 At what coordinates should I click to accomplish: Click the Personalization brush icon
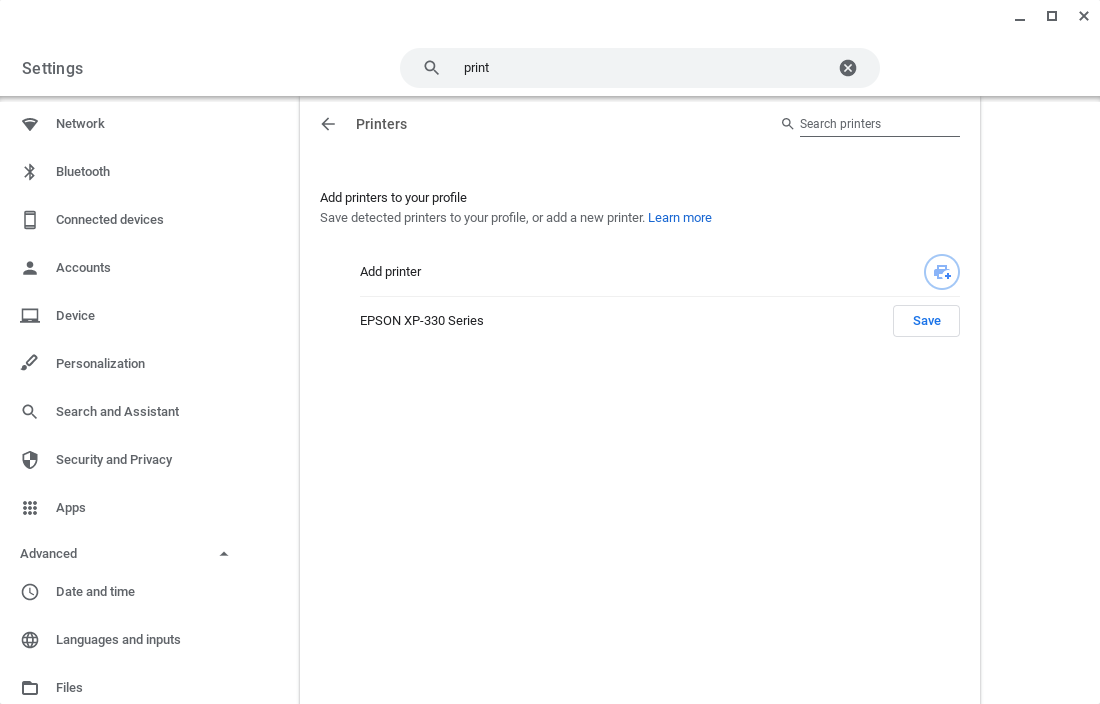30,364
